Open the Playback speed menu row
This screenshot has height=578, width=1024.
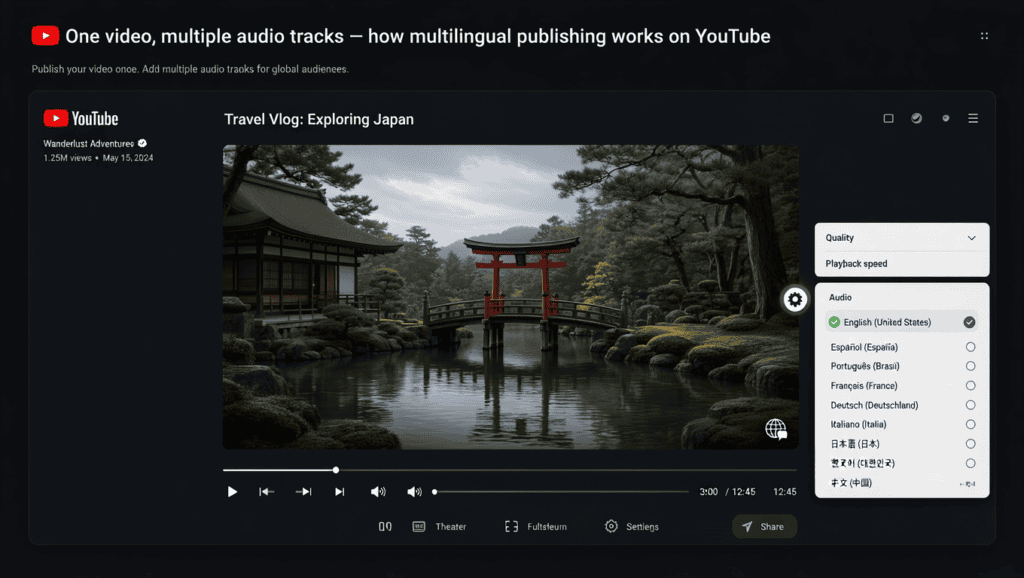(902, 264)
